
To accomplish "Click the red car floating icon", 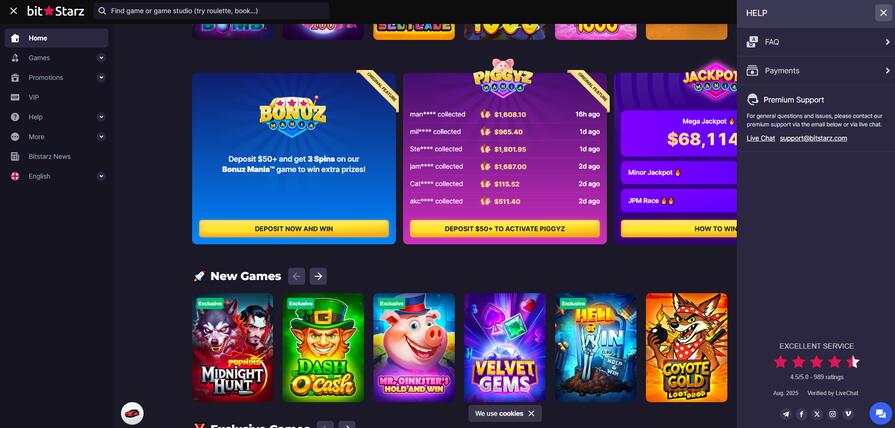I will click(132, 413).
